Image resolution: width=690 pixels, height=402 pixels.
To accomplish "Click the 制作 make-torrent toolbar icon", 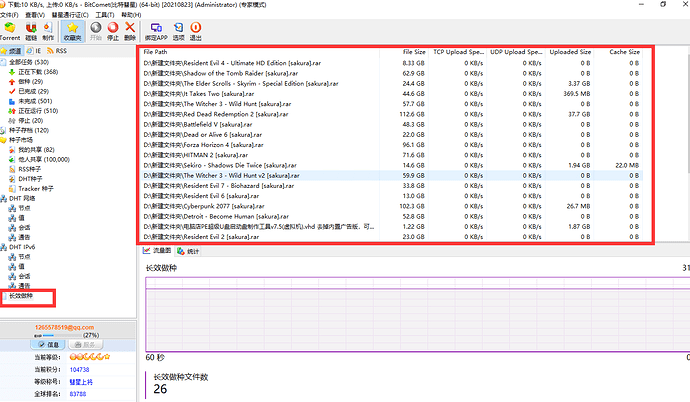I will point(48,31).
